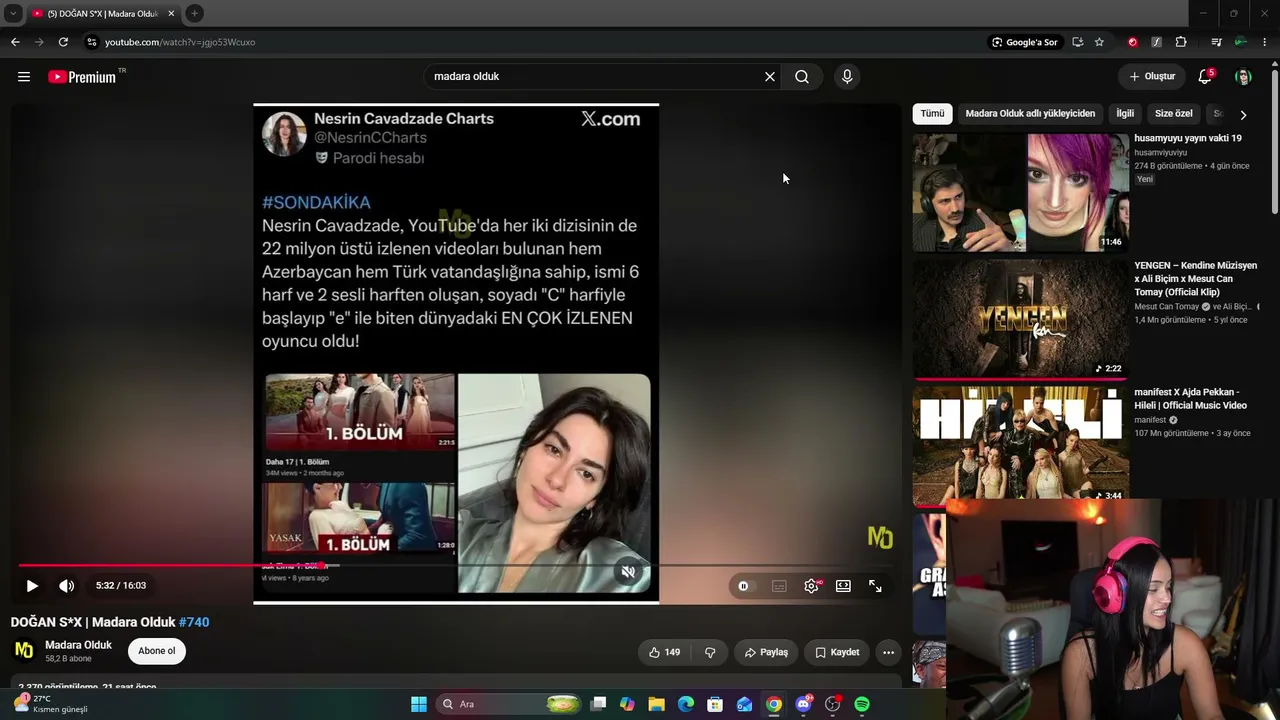
Task: Share the video with Paylaş
Action: click(766, 652)
